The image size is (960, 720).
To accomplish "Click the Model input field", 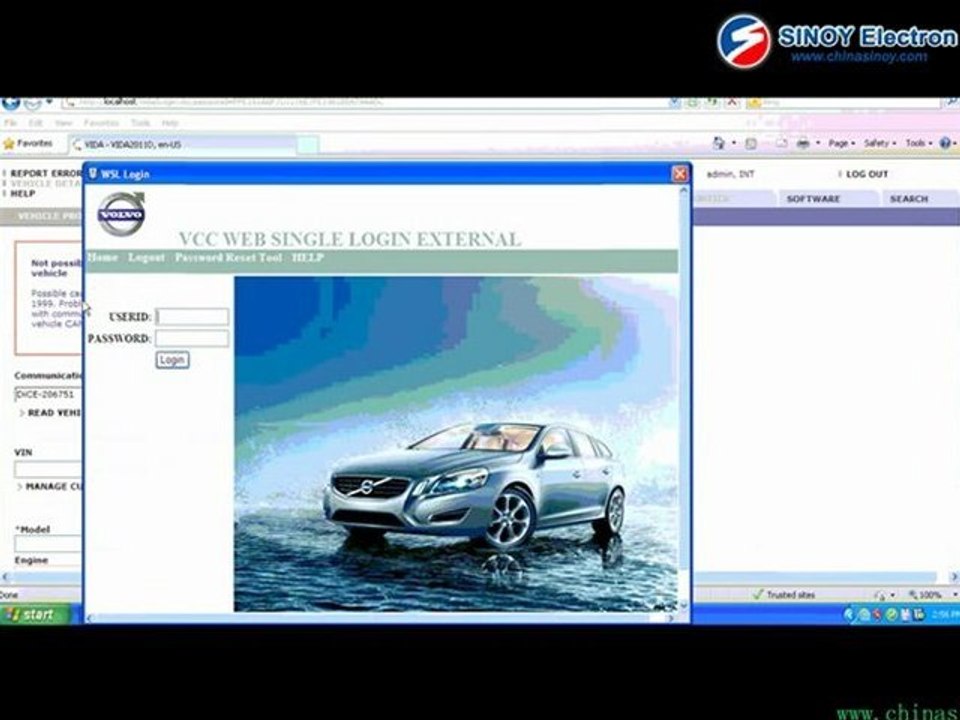I will click(48, 544).
